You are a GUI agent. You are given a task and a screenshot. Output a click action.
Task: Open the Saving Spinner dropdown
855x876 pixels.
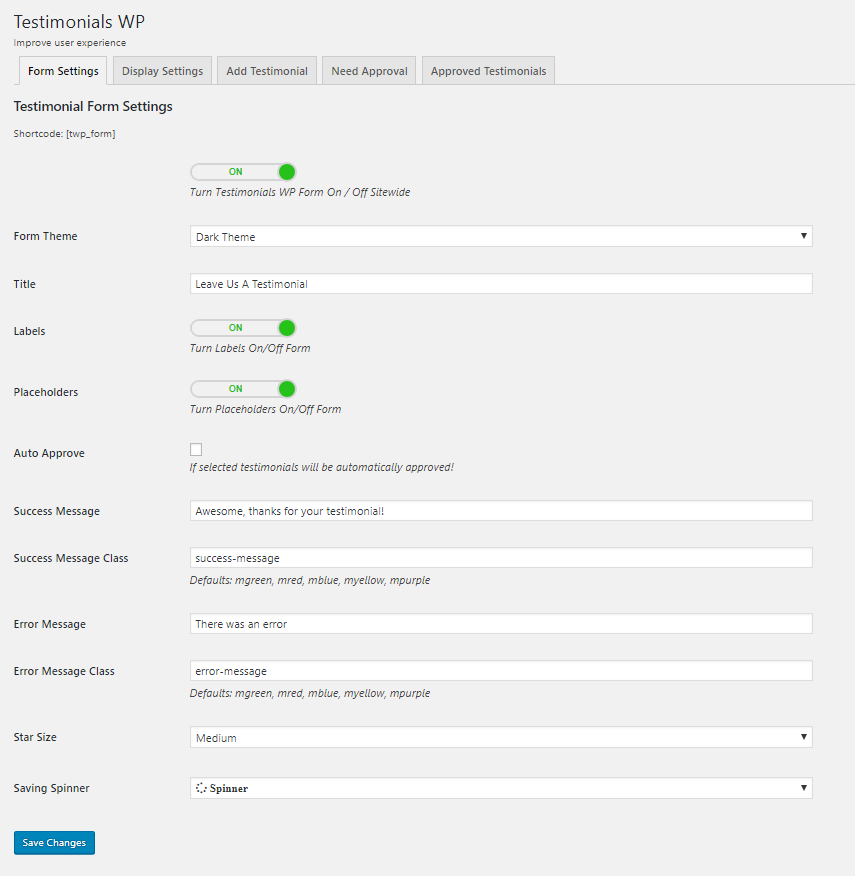tap(501, 788)
